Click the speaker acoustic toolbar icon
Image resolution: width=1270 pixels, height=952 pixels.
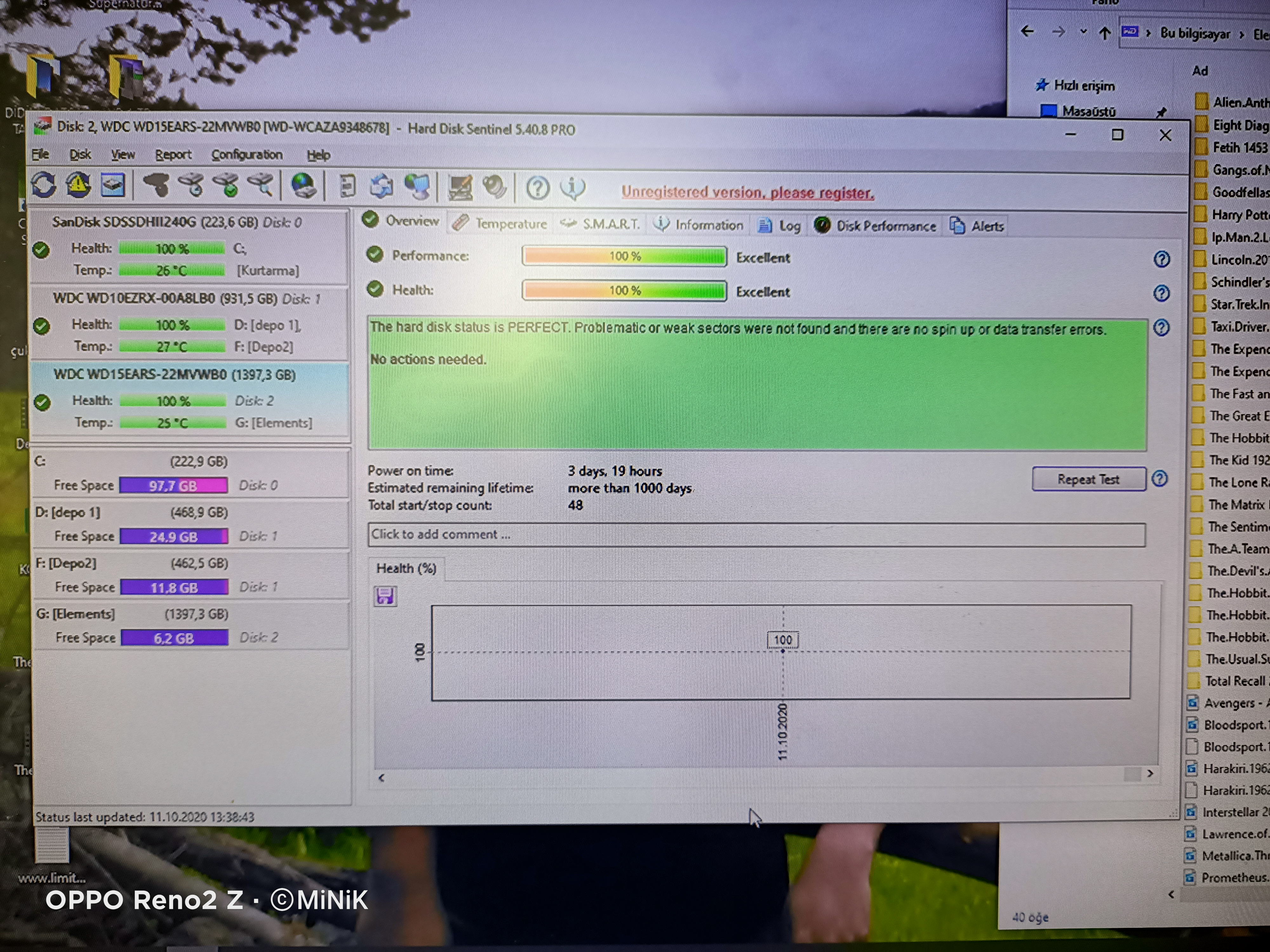[x=494, y=188]
